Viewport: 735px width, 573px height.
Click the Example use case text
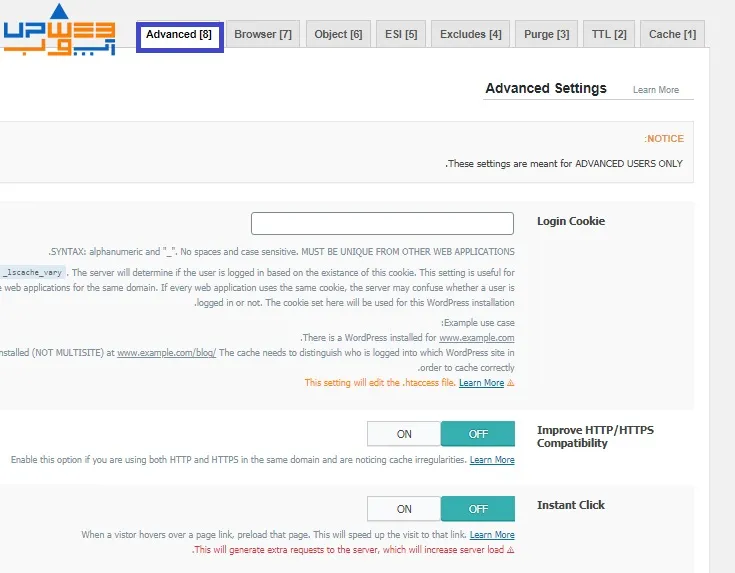(x=478, y=323)
